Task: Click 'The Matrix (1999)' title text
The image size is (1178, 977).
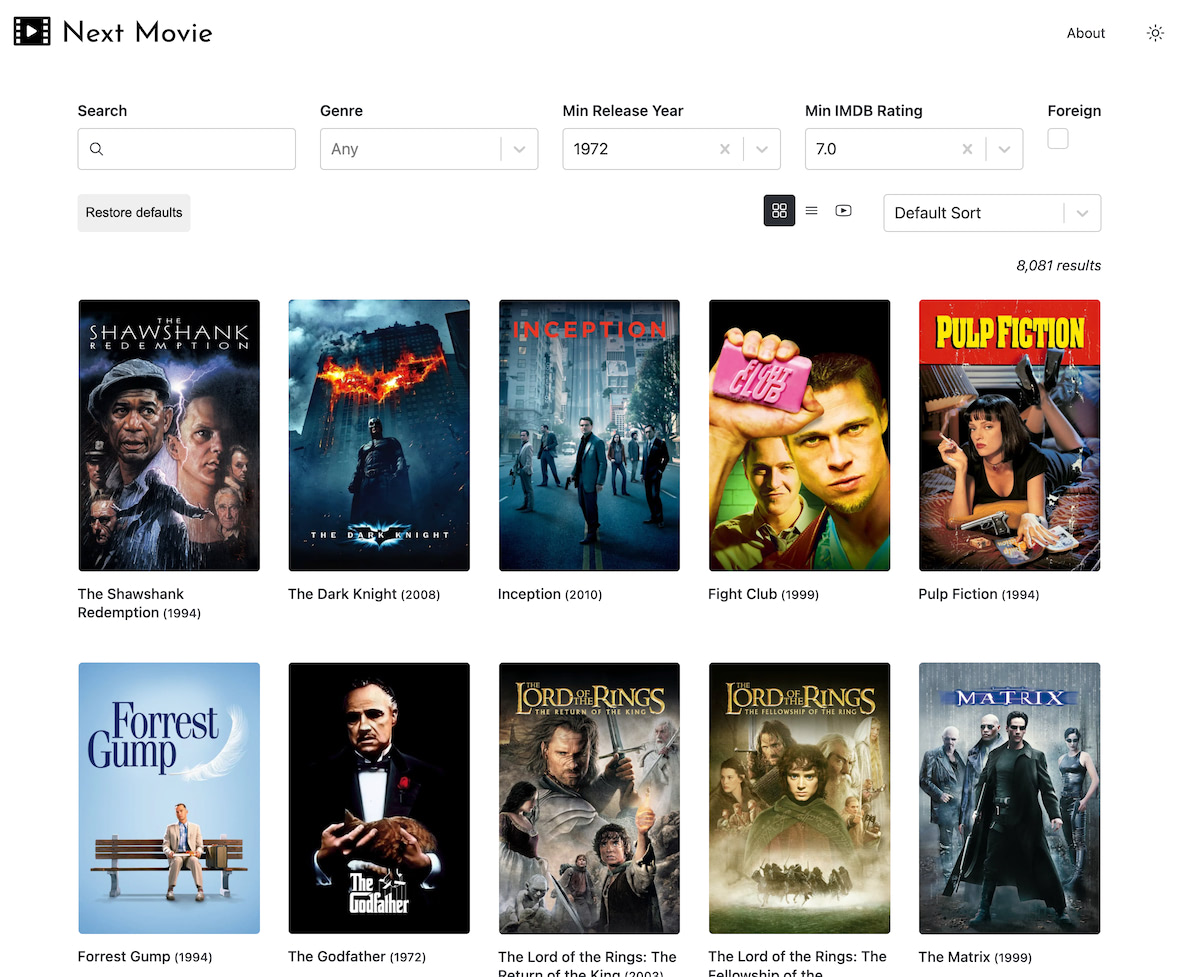Action: click(975, 957)
